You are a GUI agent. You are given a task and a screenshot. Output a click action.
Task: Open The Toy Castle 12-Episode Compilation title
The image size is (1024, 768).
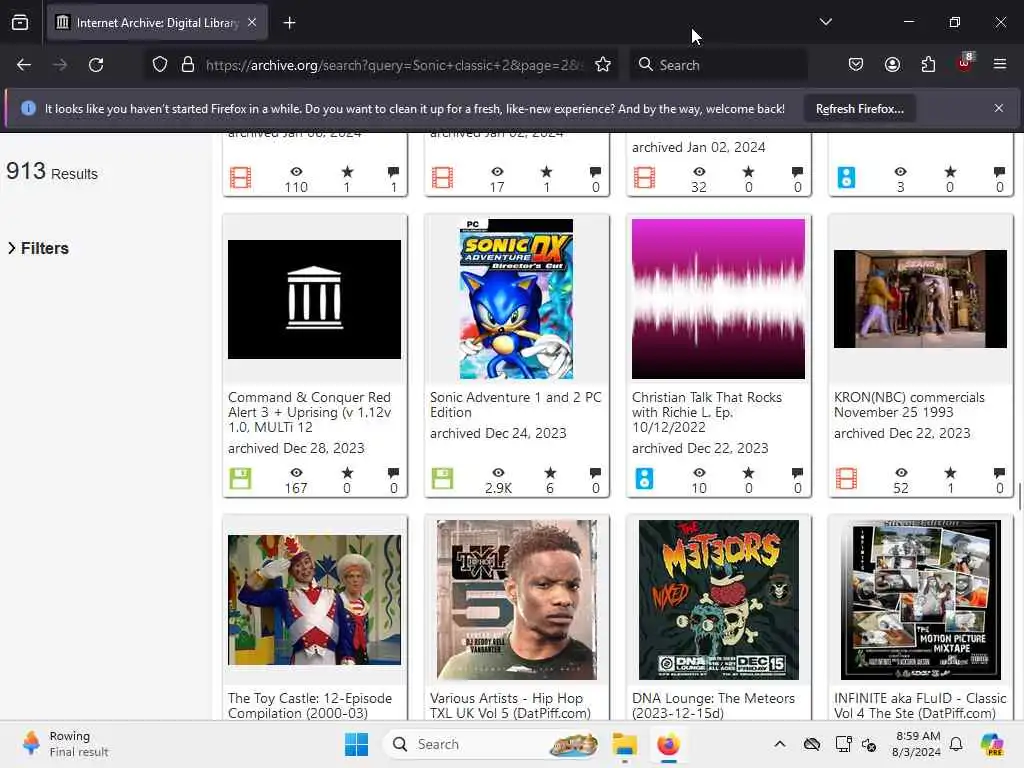(310, 706)
